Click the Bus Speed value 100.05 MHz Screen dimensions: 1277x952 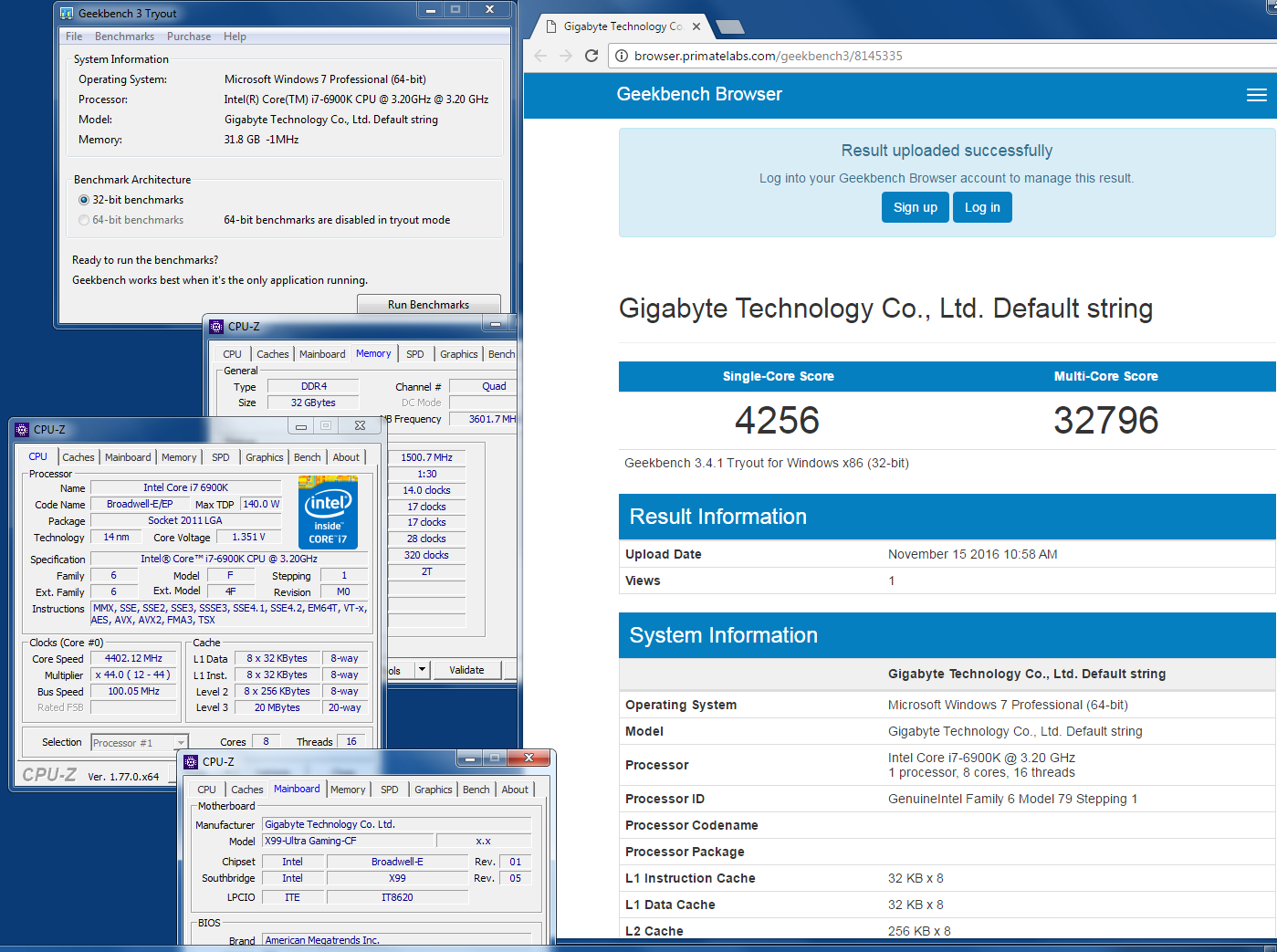pyautogui.click(x=133, y=691)
